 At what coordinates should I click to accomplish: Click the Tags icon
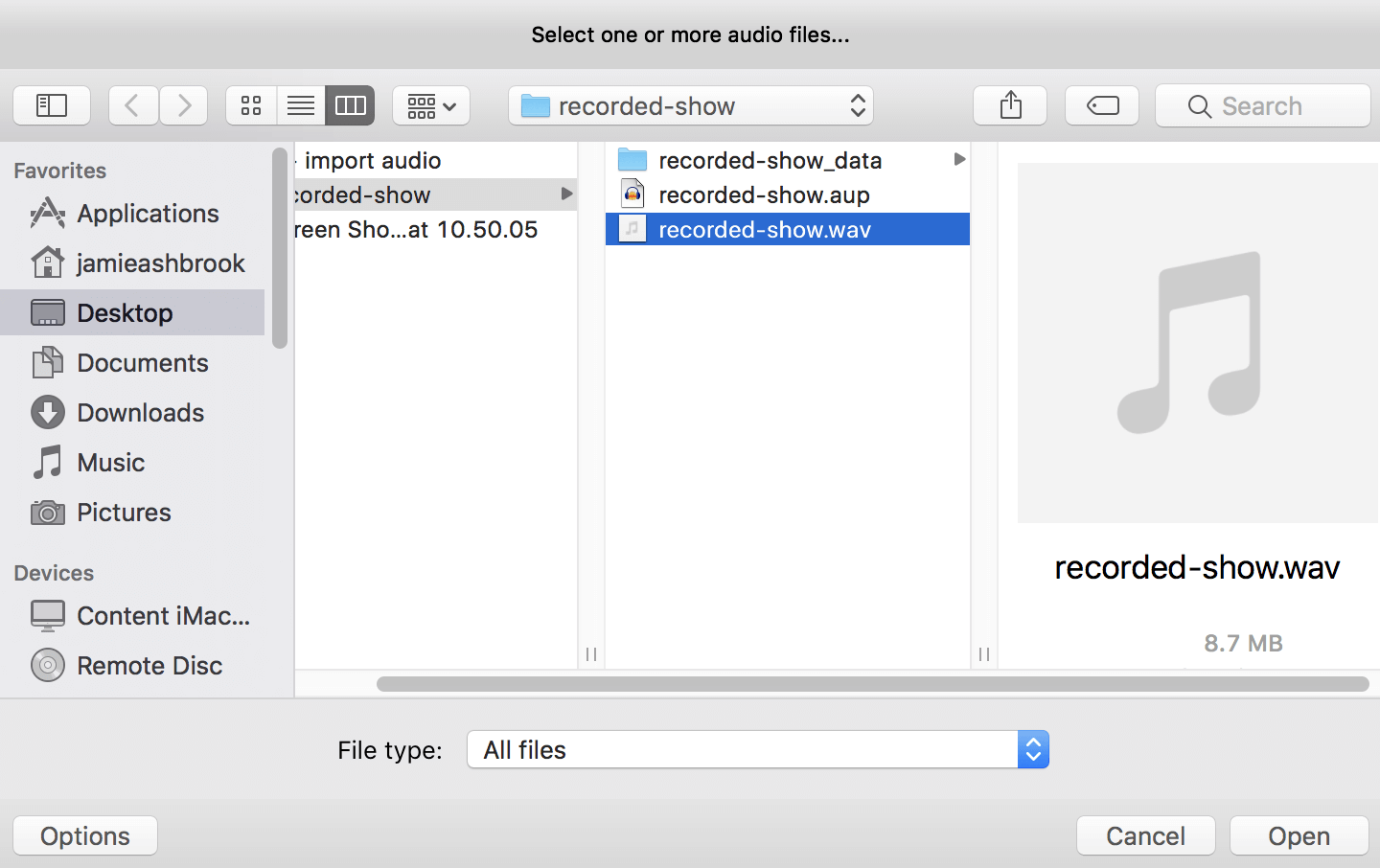[1100, 105]
